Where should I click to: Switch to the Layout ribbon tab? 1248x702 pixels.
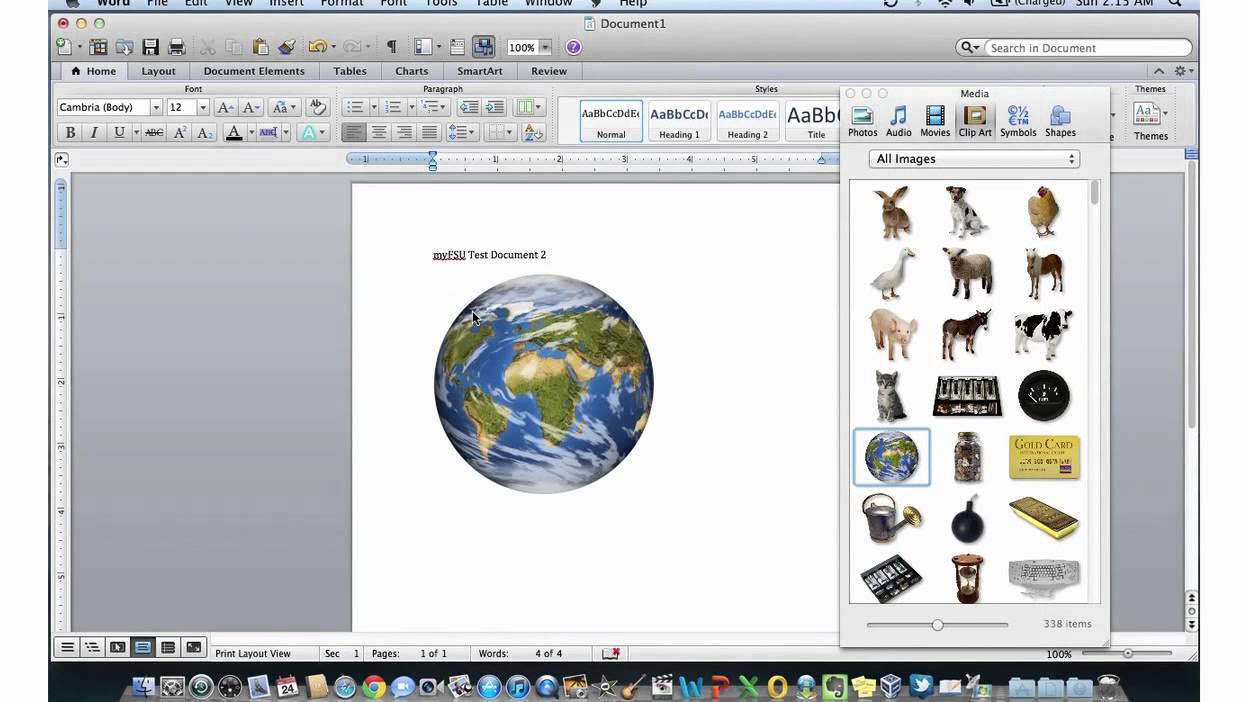coord(158,71)
